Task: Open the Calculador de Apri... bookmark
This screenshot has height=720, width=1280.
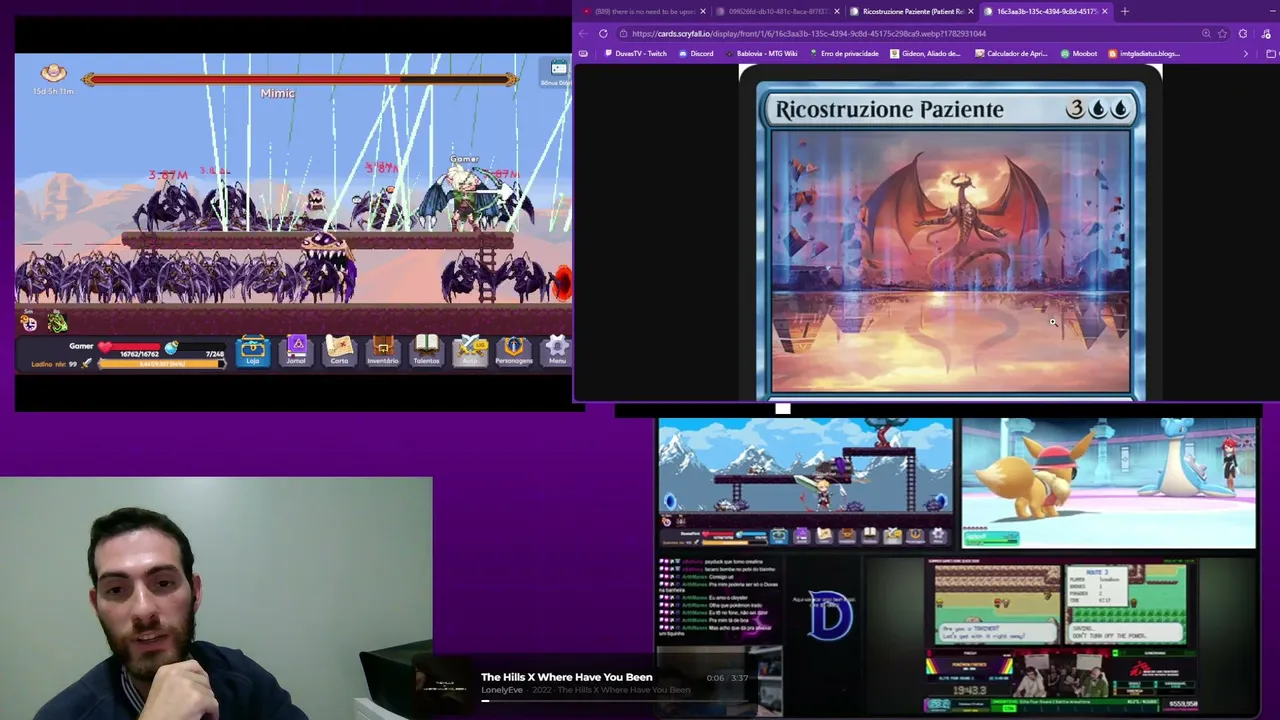Action: pos(1011,53)
